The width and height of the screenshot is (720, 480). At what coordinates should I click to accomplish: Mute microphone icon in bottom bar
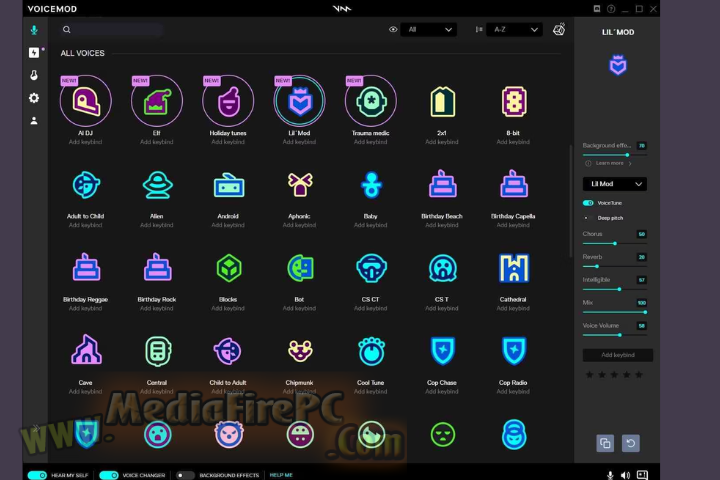pyautogui.click(x=610, y=475)
